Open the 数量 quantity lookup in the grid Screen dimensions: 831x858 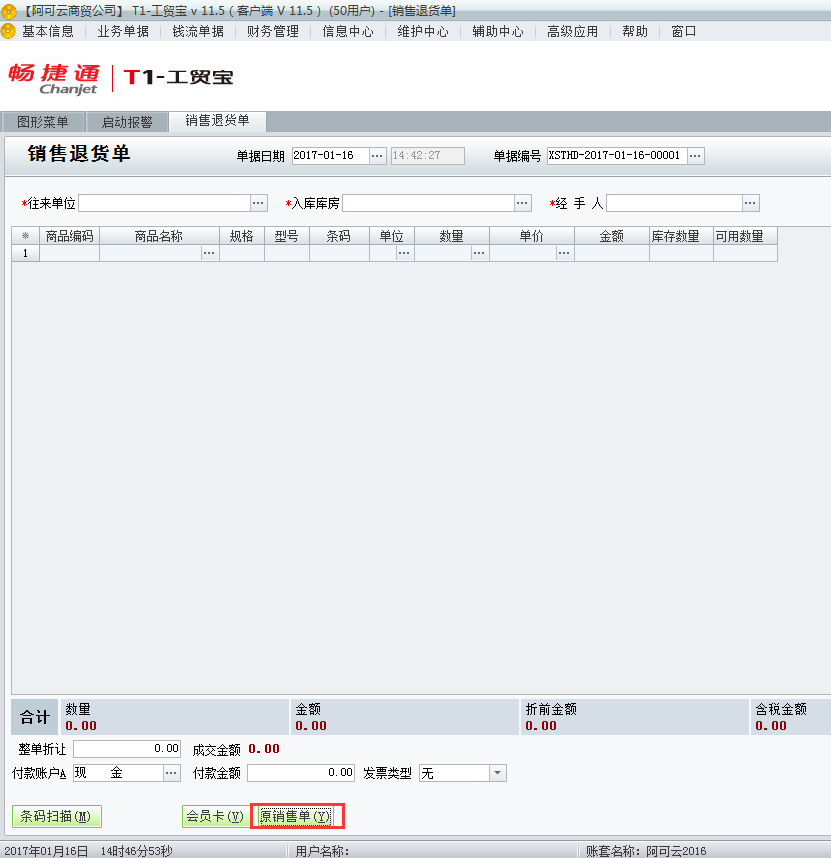pos(479,253)
